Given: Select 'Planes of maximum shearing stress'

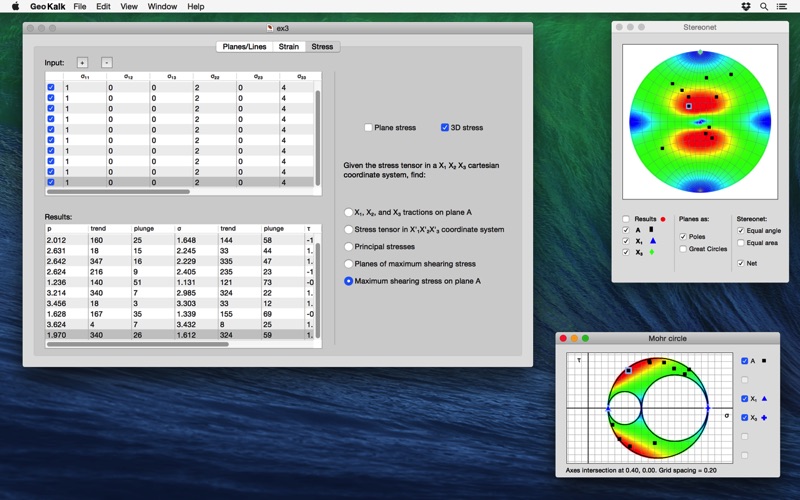Looking at the screenshot, I should point(348,264).
